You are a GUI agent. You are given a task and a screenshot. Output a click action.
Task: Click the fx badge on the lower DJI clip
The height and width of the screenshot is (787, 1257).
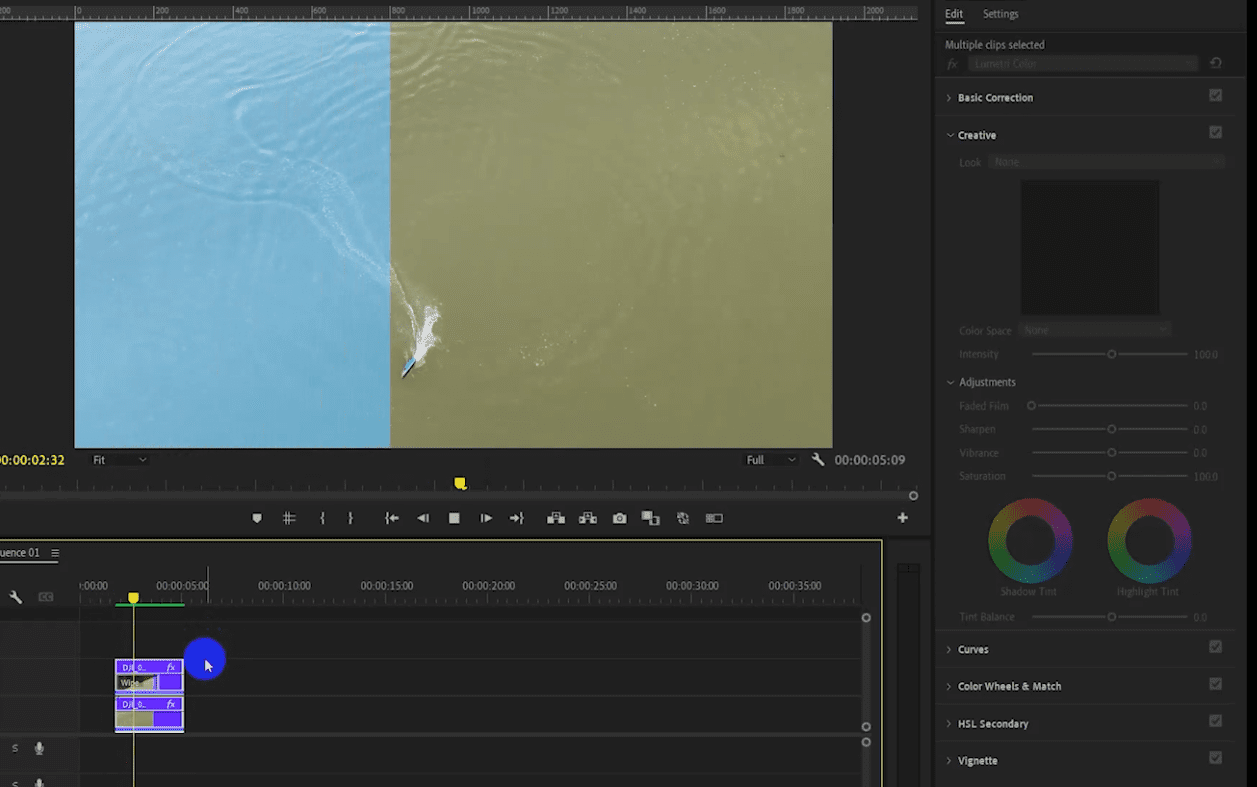[x=171, y=704]
